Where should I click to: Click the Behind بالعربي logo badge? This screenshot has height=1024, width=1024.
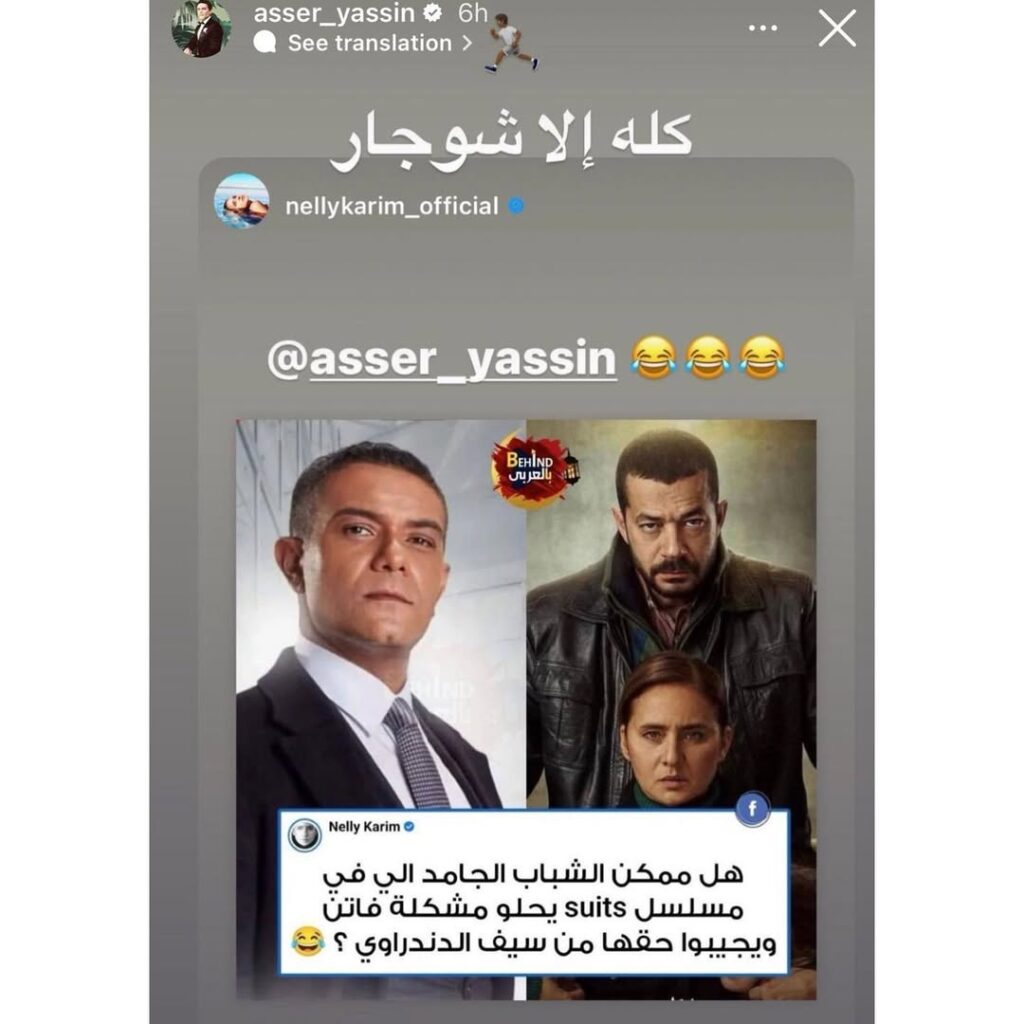[x=534, y=468]
